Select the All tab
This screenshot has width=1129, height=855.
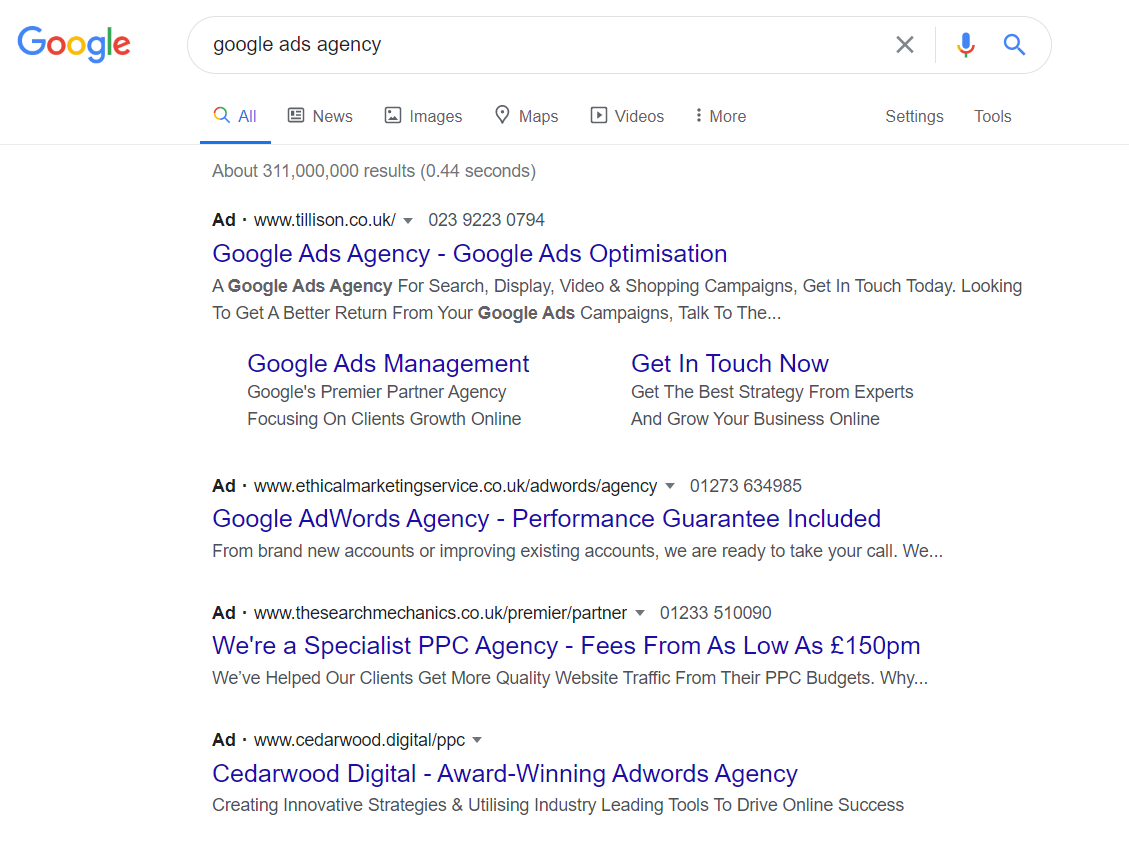(x=235, y=116)
